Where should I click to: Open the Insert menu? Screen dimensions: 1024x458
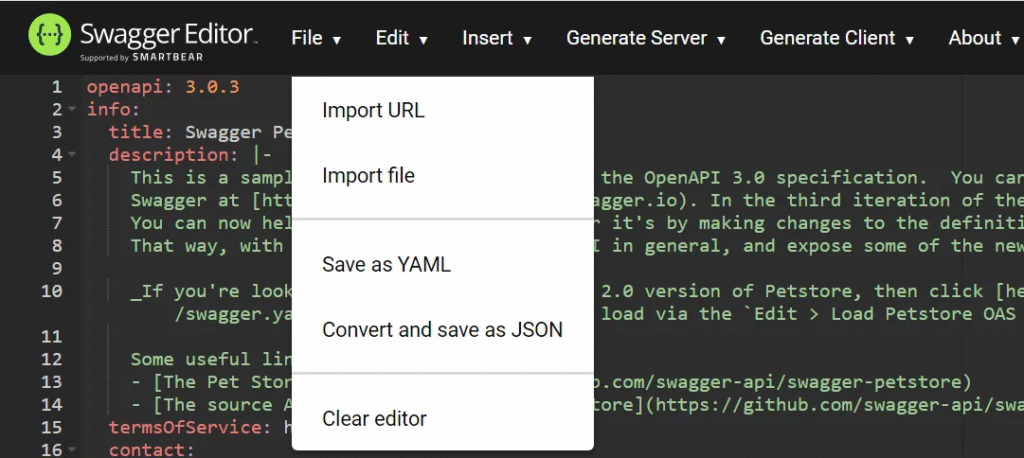point(497,39)
